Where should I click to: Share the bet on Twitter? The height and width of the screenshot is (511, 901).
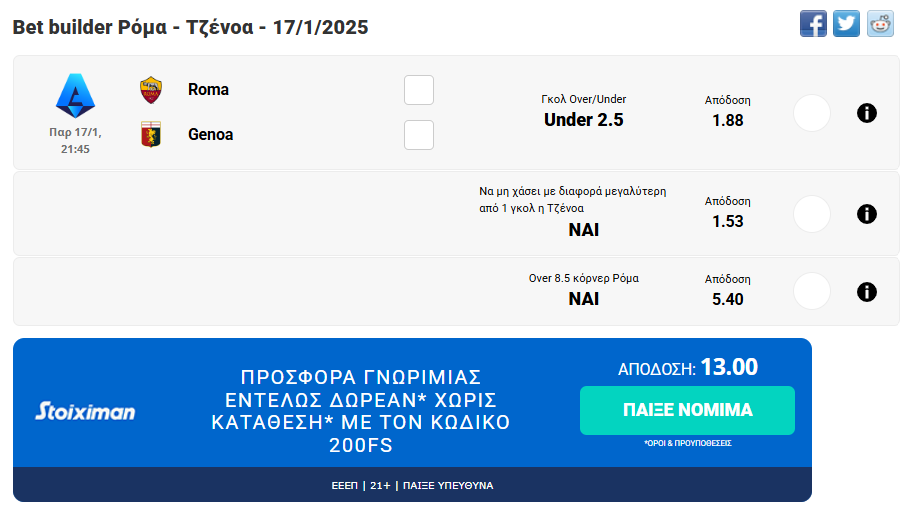click(x=847, y=23)
